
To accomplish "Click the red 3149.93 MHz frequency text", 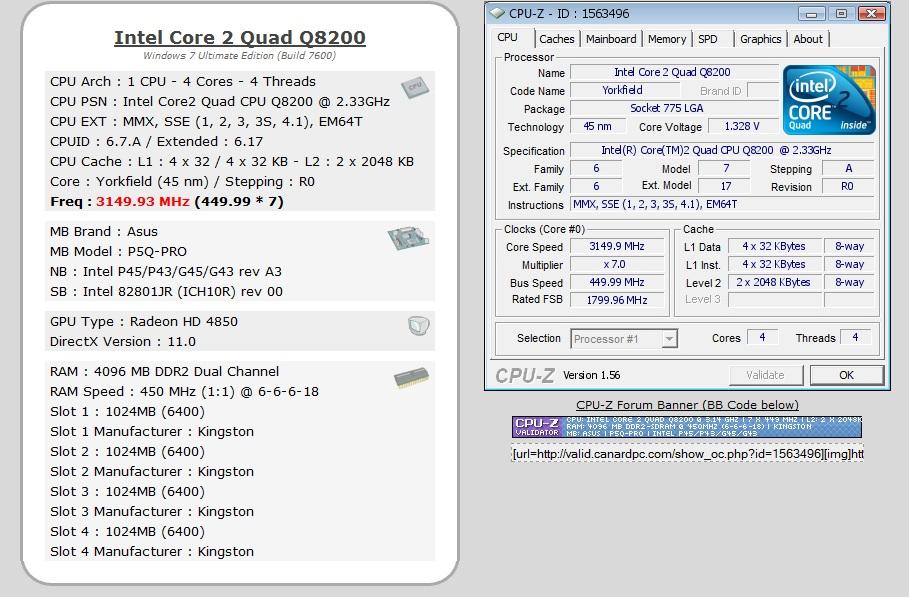I will tap(143, 202).
